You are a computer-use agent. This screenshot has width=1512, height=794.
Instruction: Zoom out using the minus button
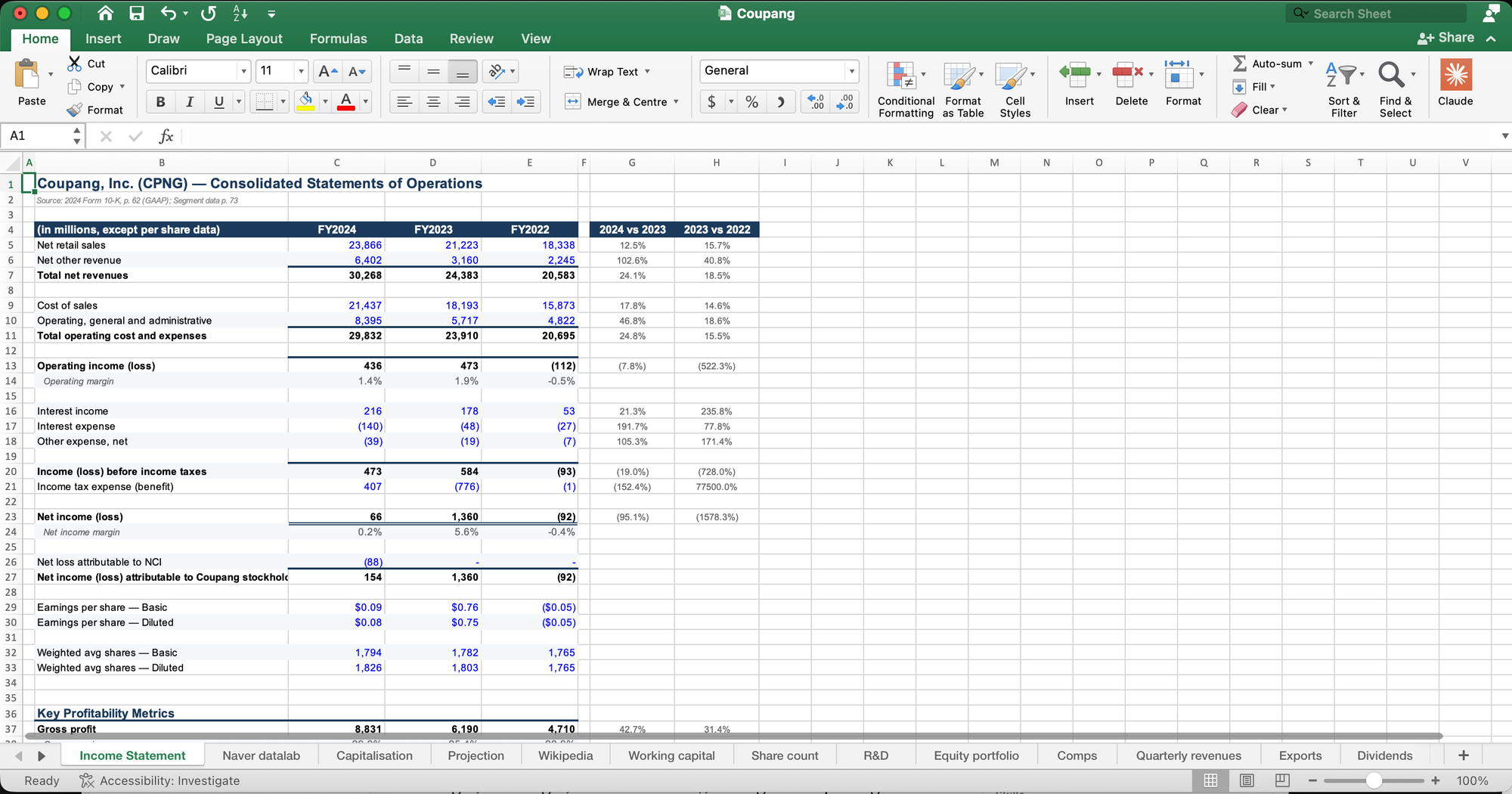(1312, 780)
